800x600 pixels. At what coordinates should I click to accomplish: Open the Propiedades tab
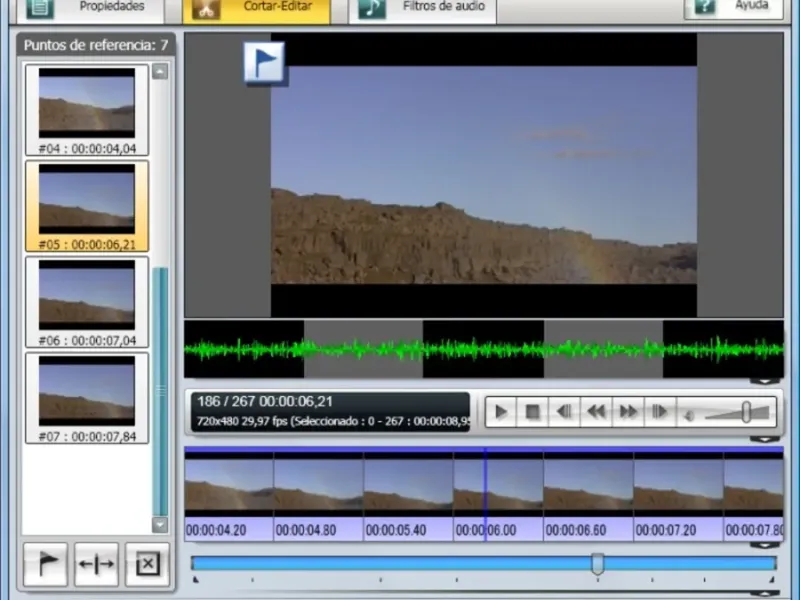(x=90, y=10)
